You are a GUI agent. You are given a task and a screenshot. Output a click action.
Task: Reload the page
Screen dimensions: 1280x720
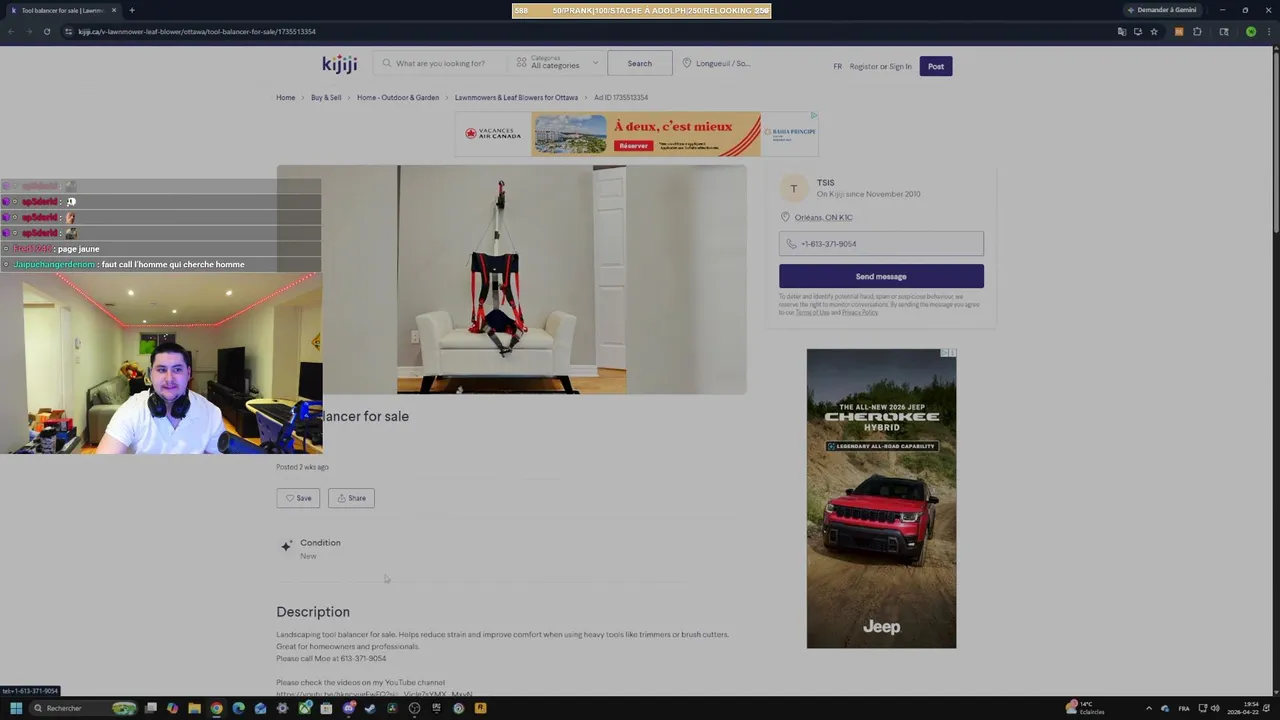[x=46, y=32]
